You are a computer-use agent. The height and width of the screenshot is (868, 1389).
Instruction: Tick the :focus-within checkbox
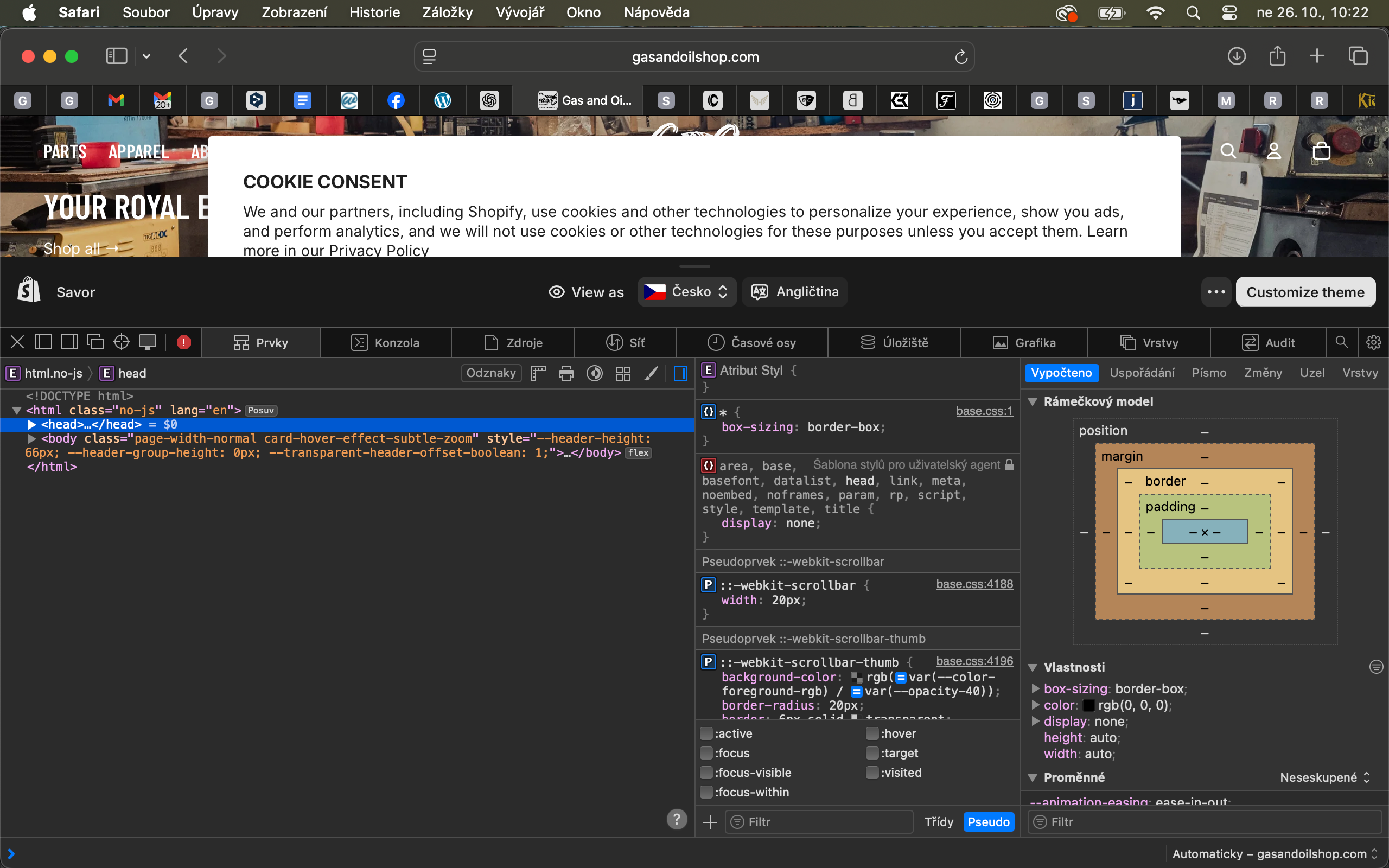(x=706, y=792)
